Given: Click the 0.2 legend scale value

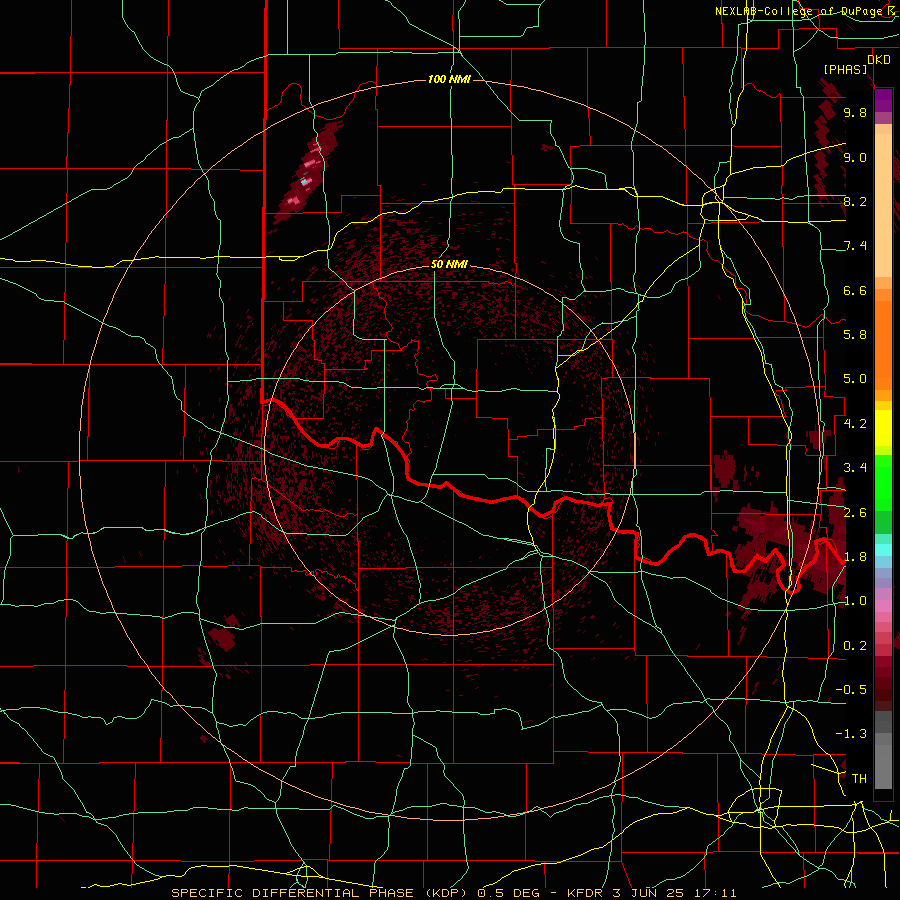Looking at the screenshot, I should (855, 646).
